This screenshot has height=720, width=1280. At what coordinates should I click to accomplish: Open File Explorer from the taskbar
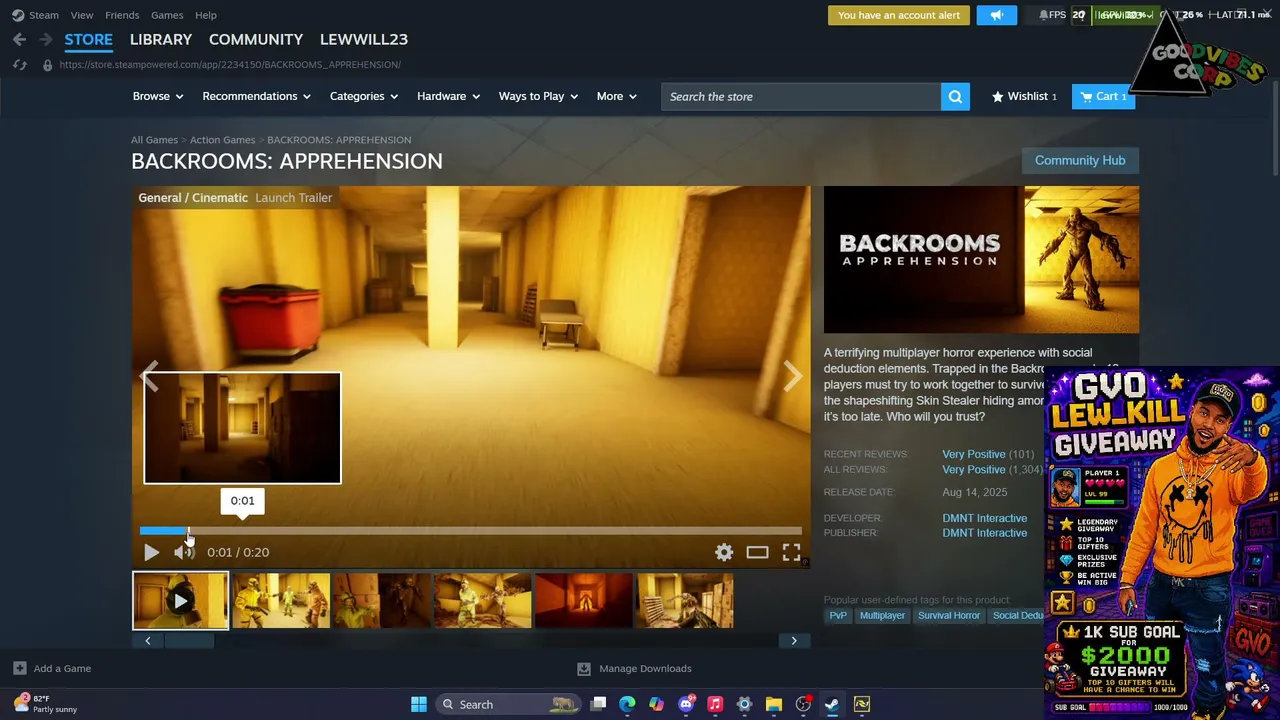773,704
